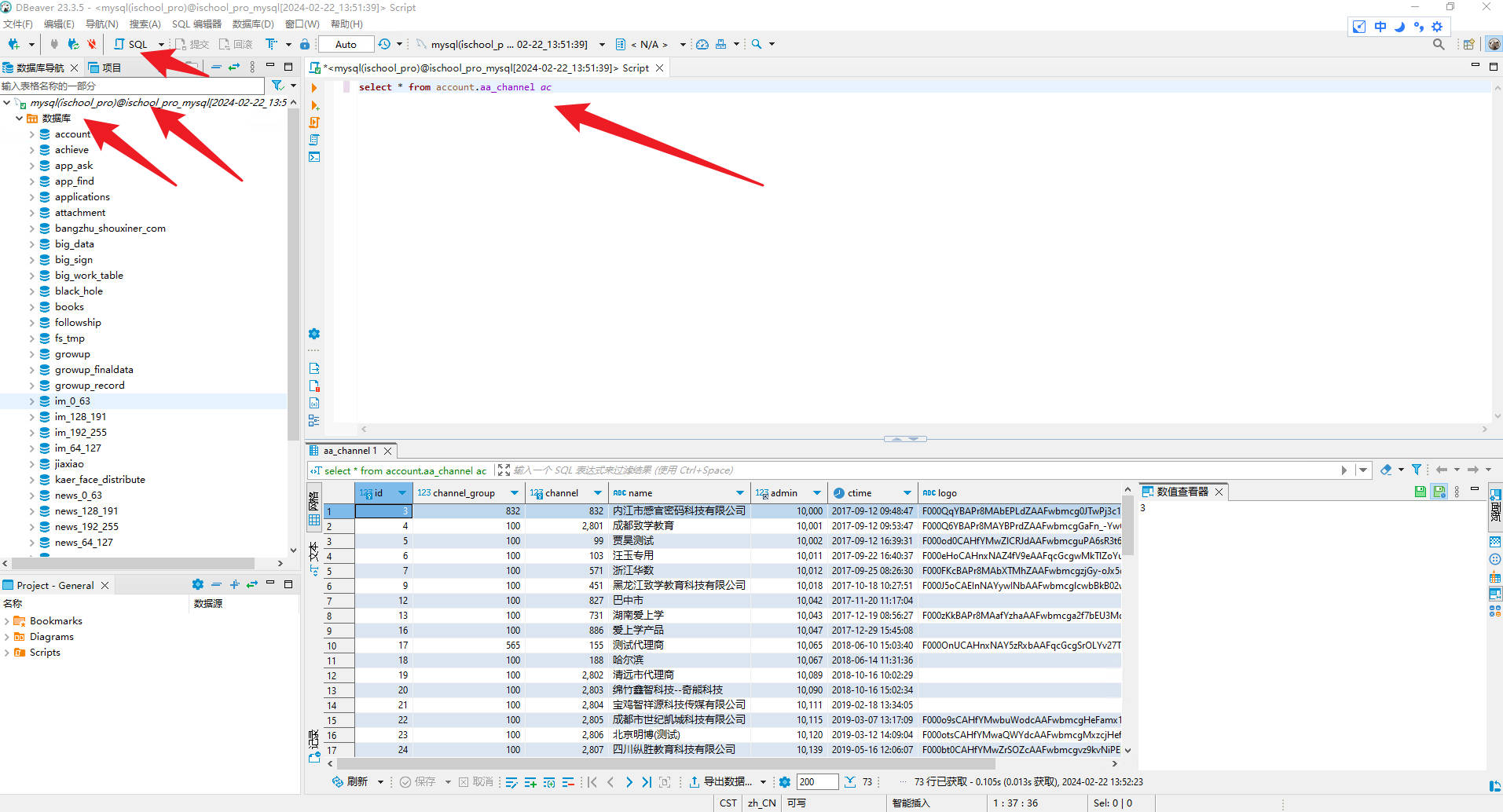Screen dimensions: 1503x812
Task: Click the 导出数据 export button
Action: 720,782
